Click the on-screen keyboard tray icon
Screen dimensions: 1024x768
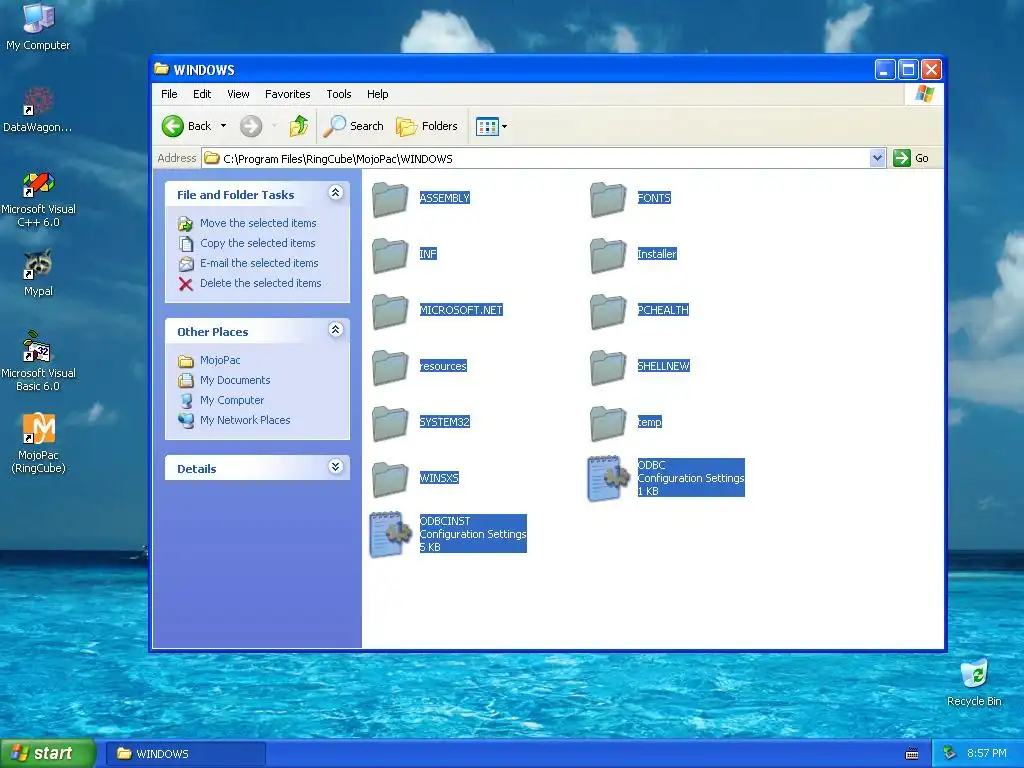pyautogui.click(x=912, y=754)
